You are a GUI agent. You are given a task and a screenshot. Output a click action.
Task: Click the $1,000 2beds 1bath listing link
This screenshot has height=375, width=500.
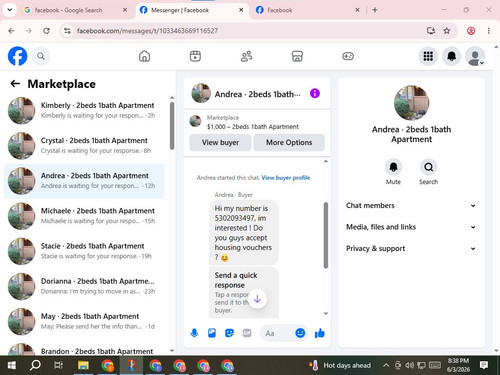[253, 127]
